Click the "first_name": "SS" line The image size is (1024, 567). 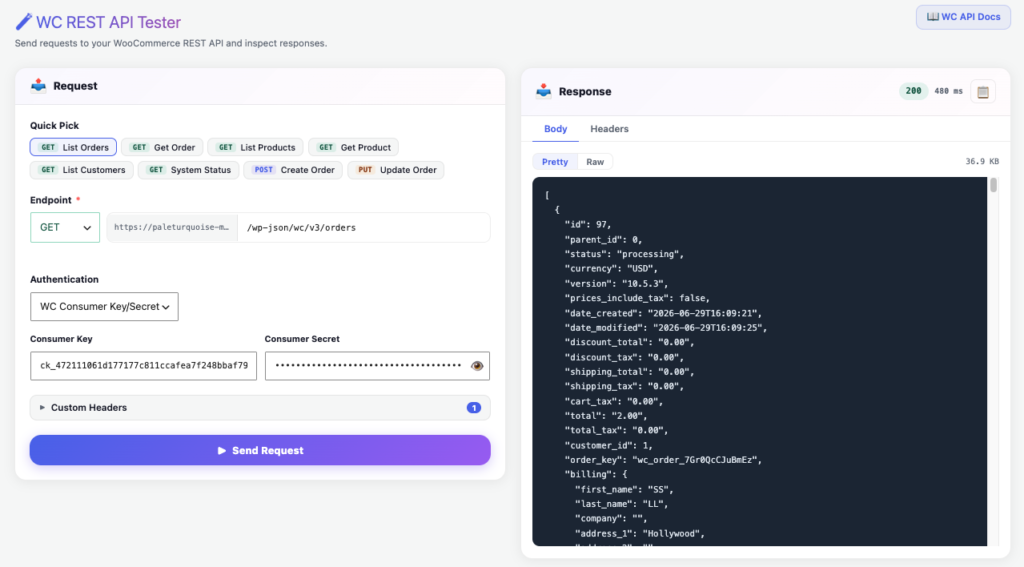[x=624, y=489]
